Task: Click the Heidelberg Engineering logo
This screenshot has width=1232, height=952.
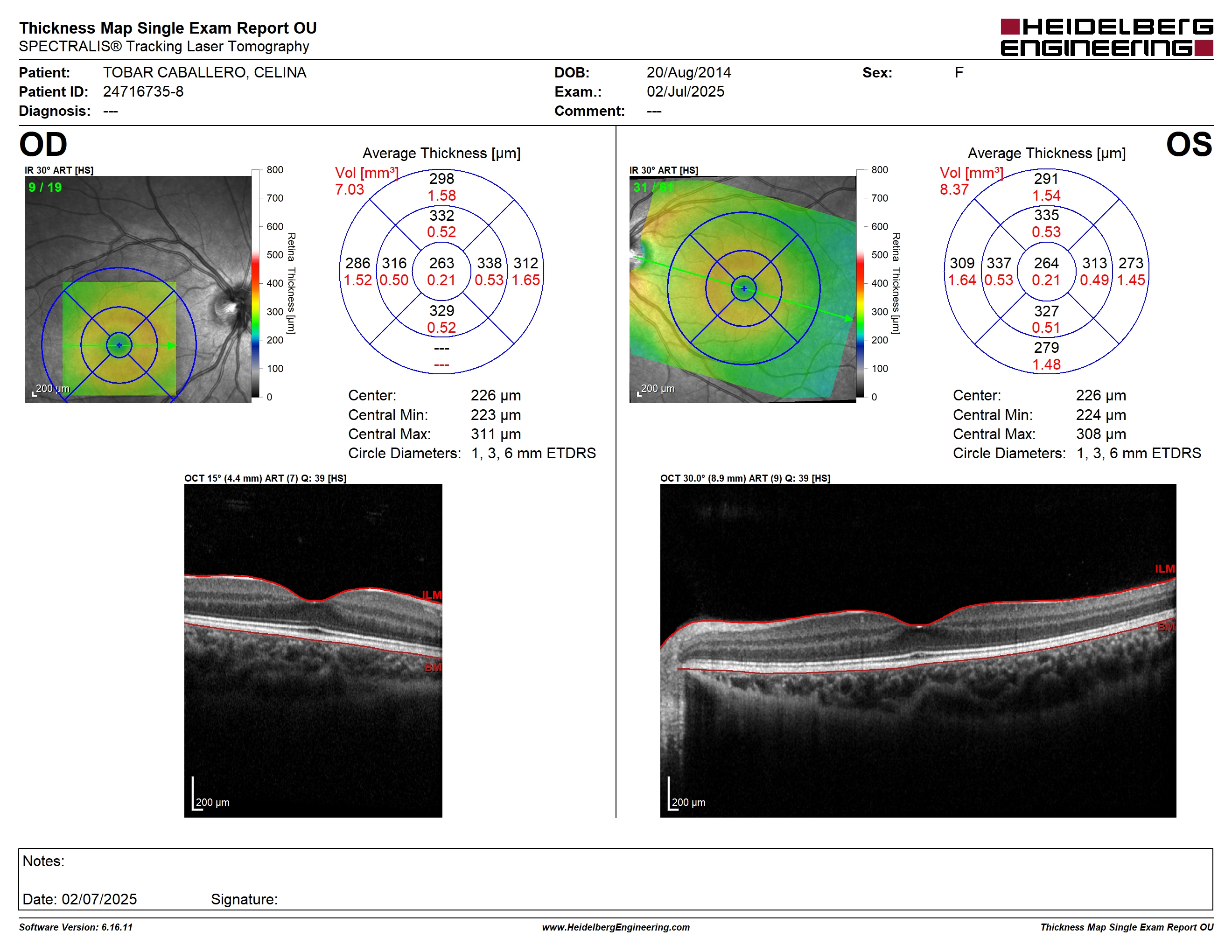Action: [1106, 37]
